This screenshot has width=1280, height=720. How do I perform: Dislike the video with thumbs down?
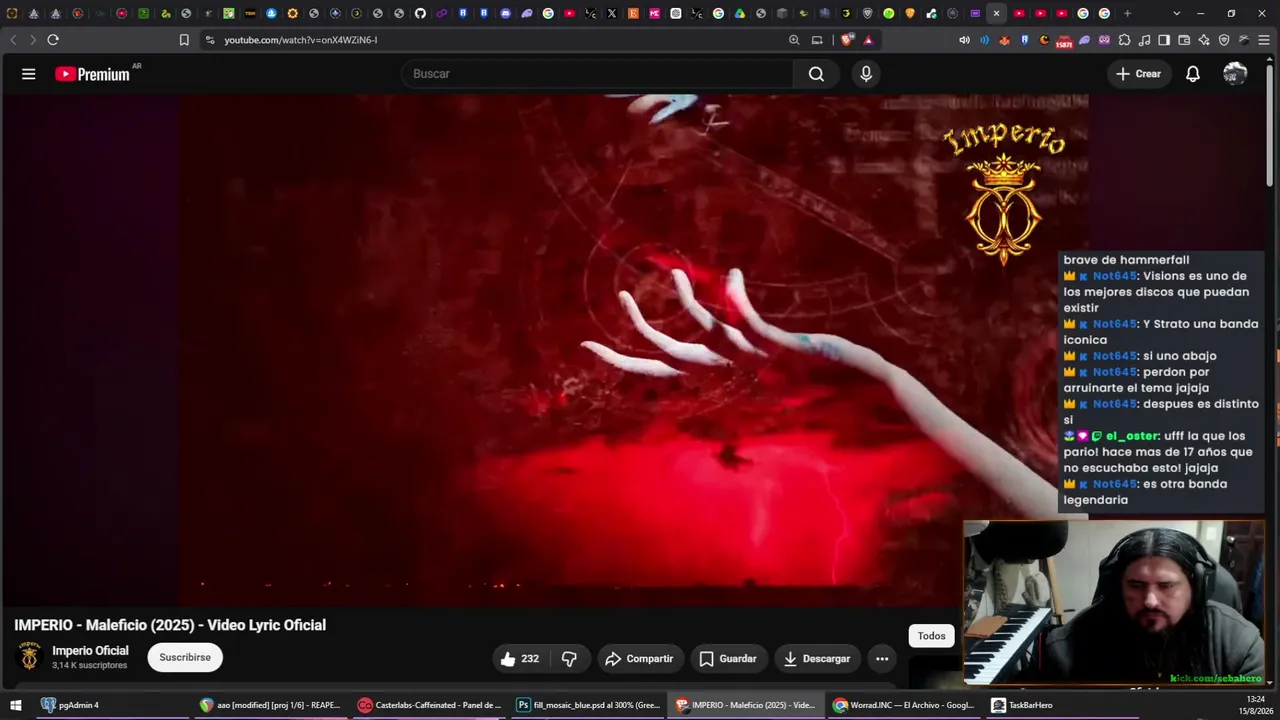569,659
